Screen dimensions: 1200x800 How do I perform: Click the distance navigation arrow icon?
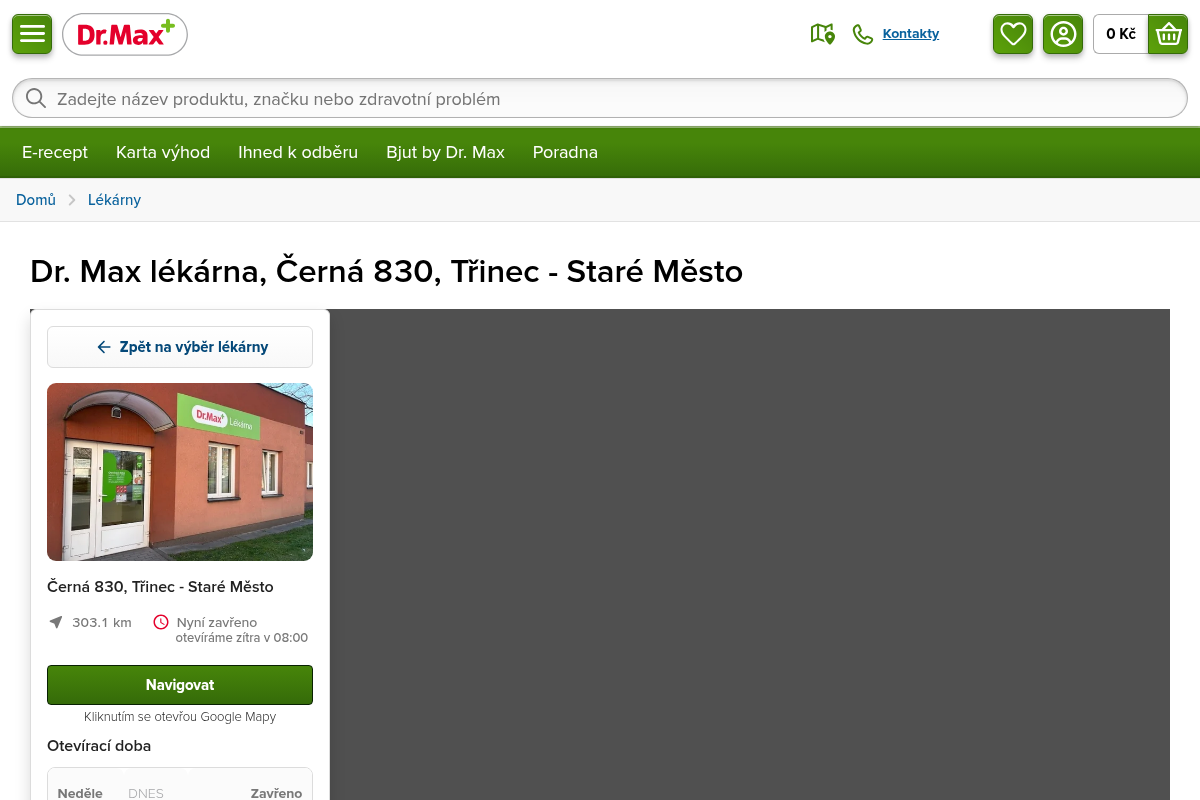56,622
